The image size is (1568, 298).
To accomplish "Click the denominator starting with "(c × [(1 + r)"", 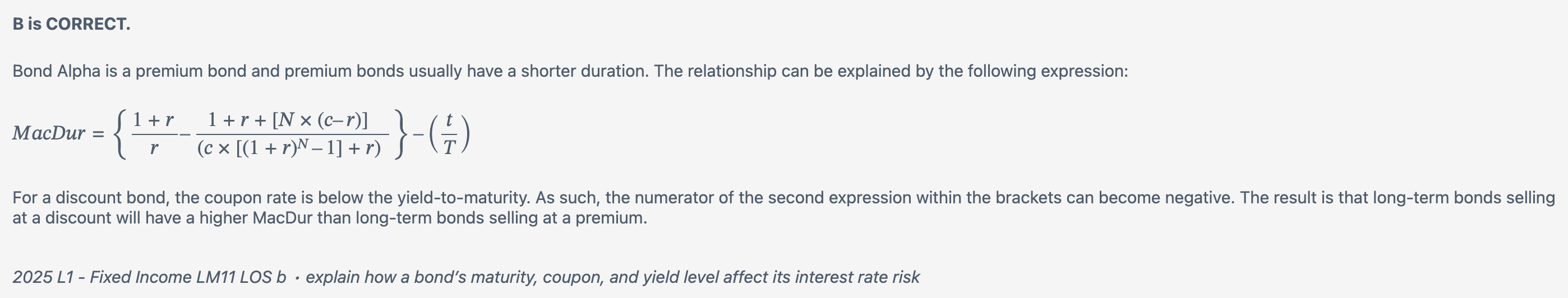I will coord(289,148).
